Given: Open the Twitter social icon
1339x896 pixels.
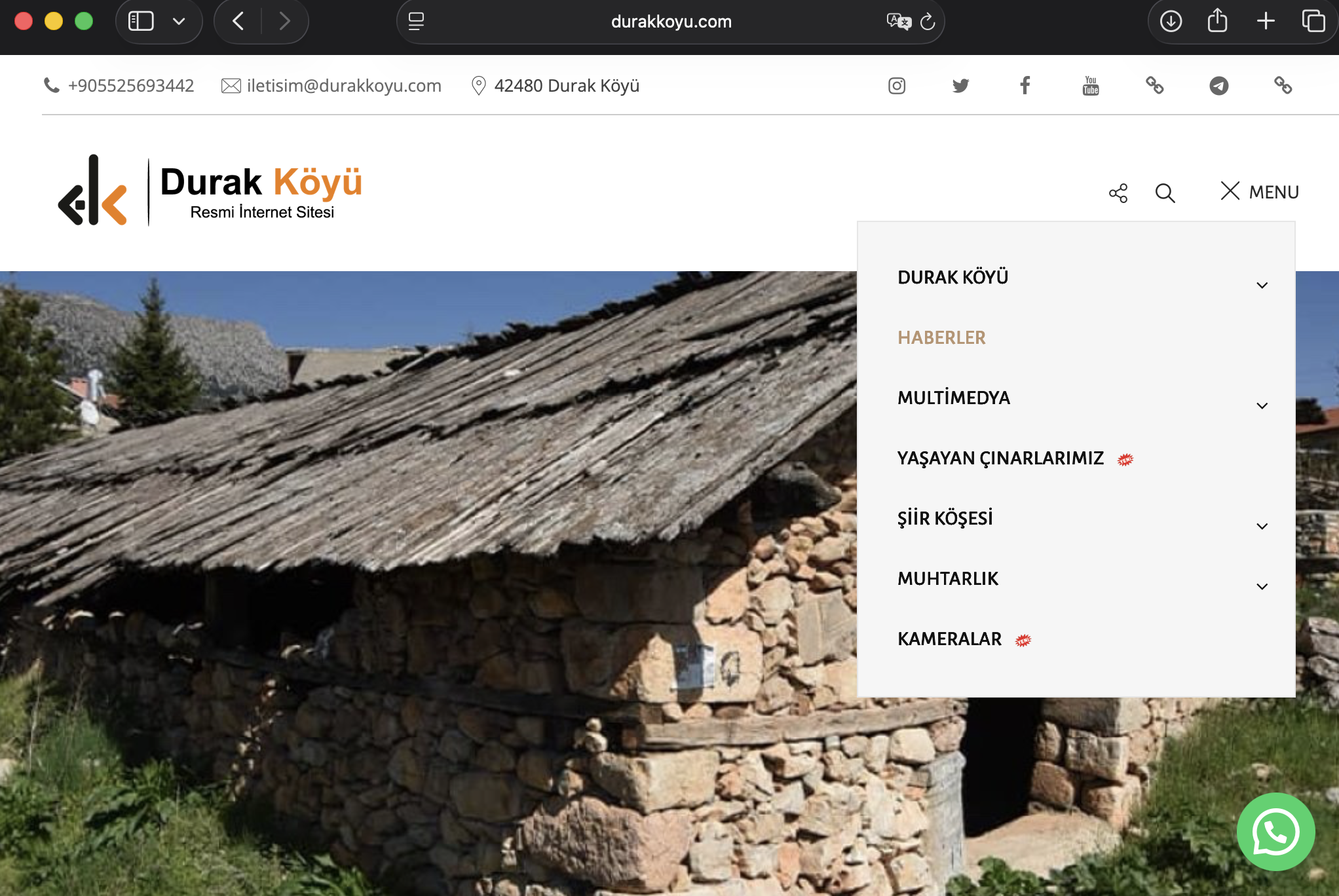Looking at the screenshot, I should coord(960,86).
